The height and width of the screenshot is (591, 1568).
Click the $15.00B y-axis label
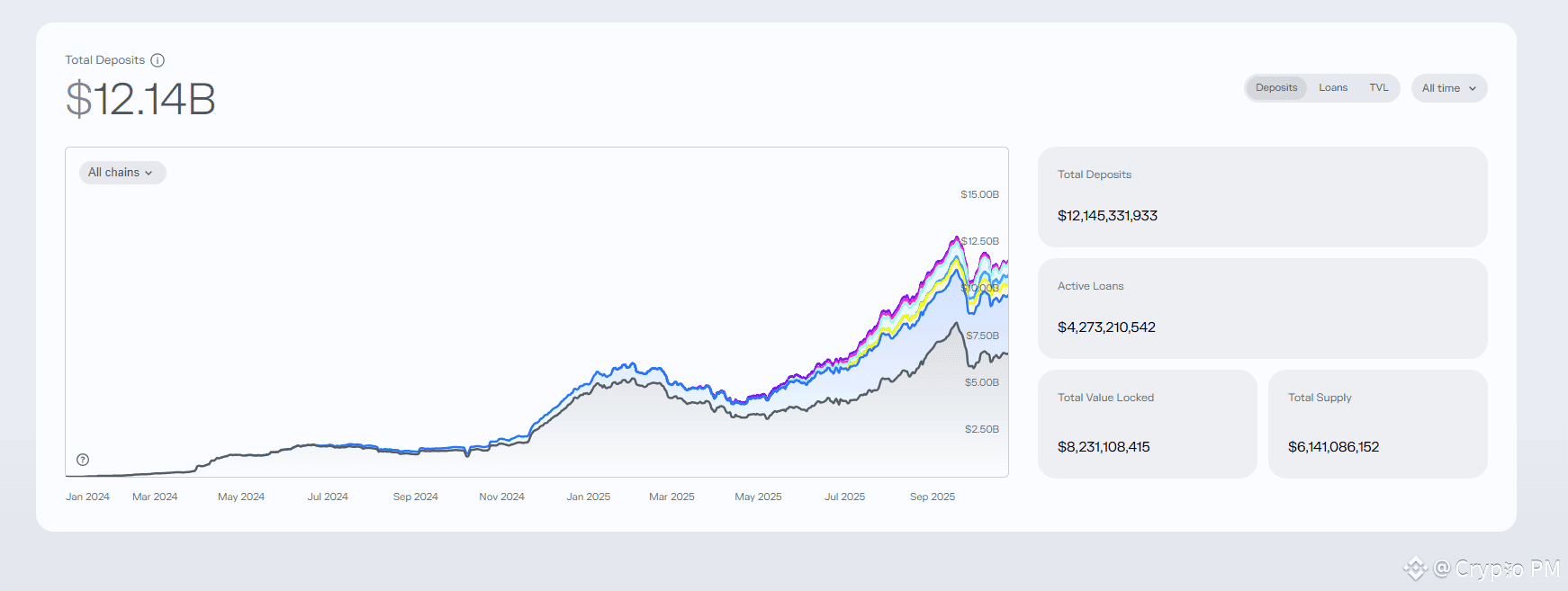(979, 194)
